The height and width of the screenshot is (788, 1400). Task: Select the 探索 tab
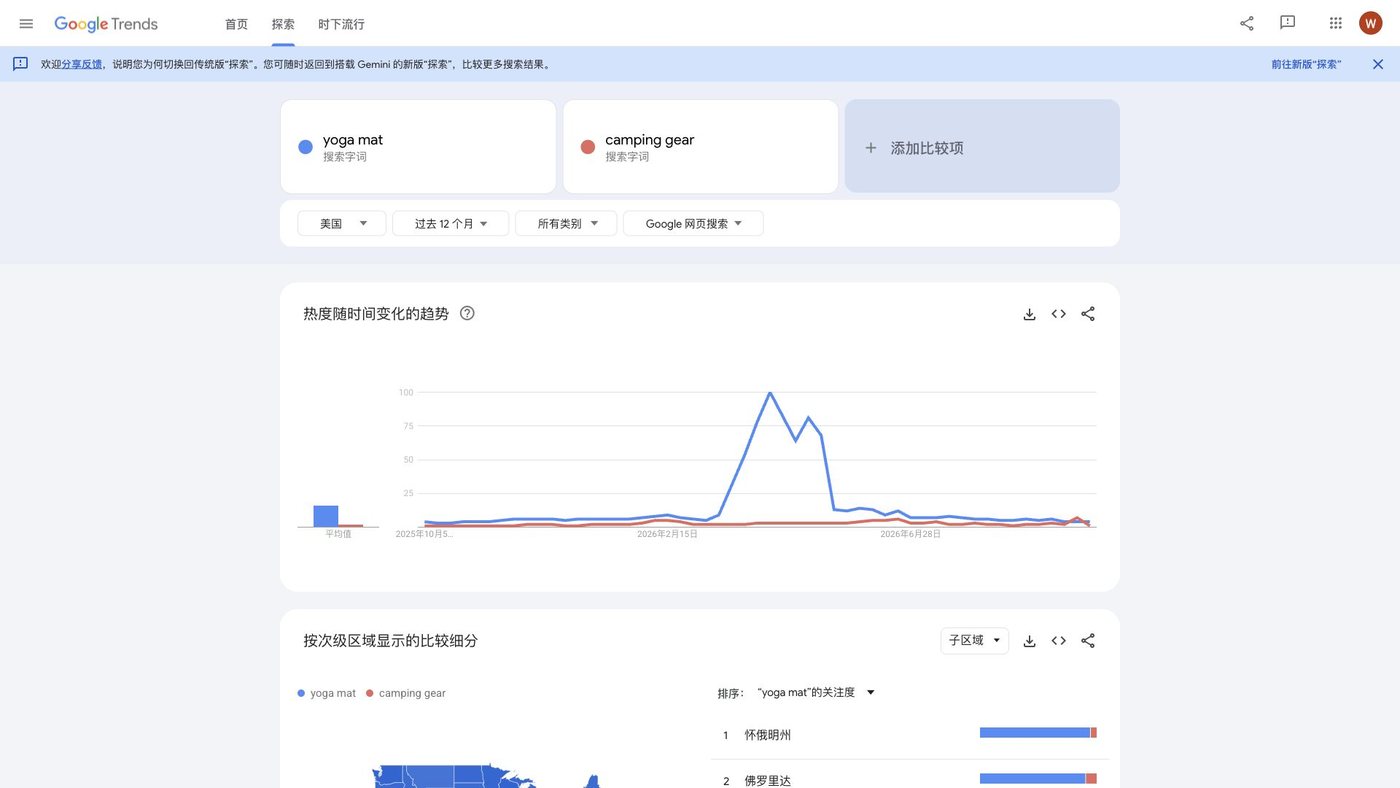pyautogui.click(x=283, y=24)
